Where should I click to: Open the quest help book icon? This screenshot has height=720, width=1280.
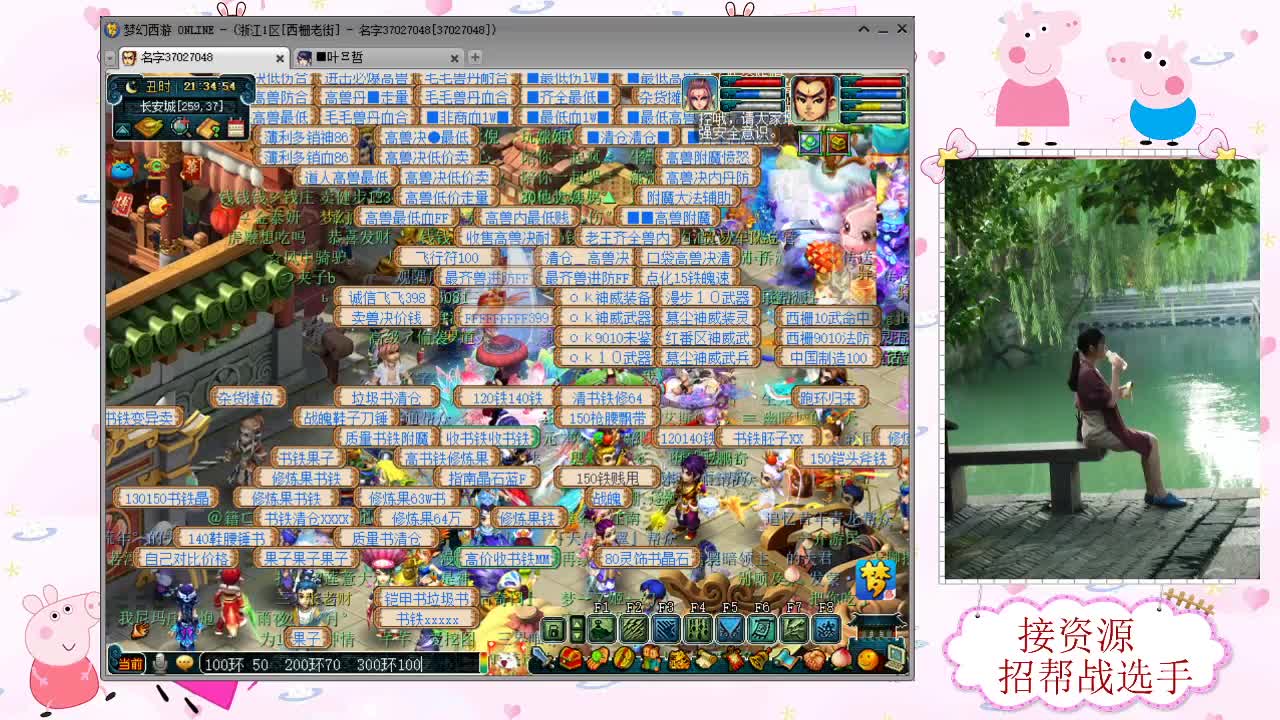pos(209,128)
